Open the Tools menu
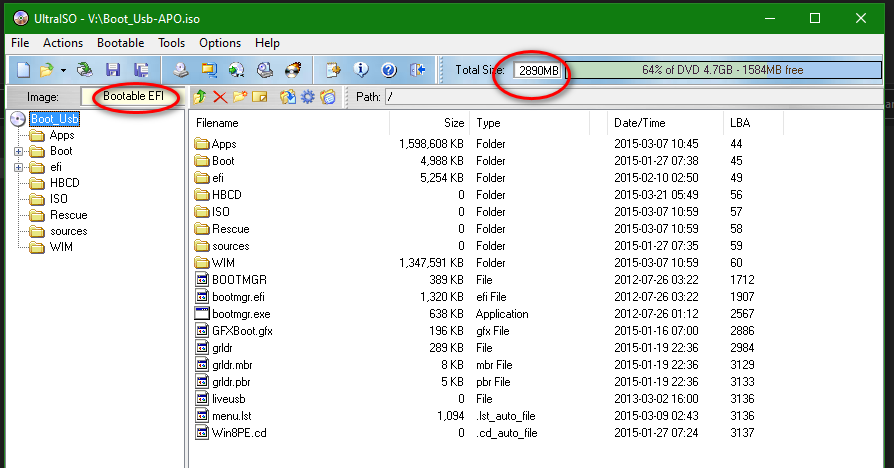 (171, 43)
